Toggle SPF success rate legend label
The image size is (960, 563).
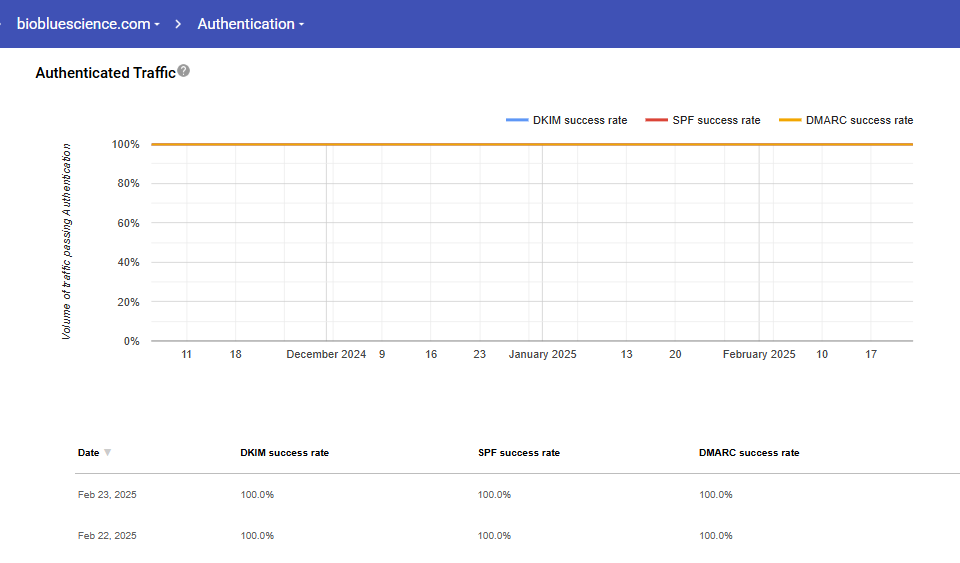(x=715, y=120)
